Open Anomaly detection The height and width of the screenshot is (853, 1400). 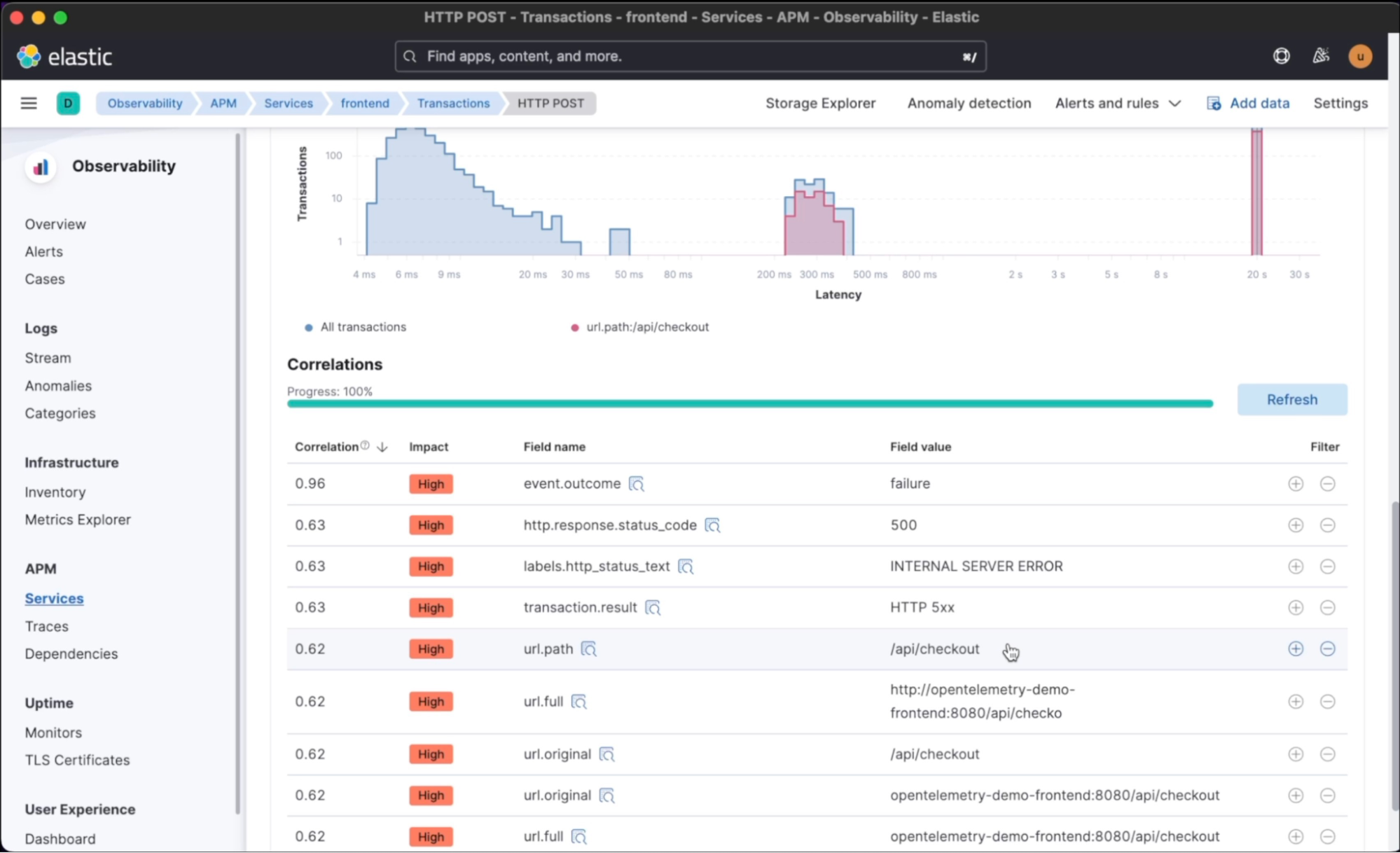pos(969,103)
